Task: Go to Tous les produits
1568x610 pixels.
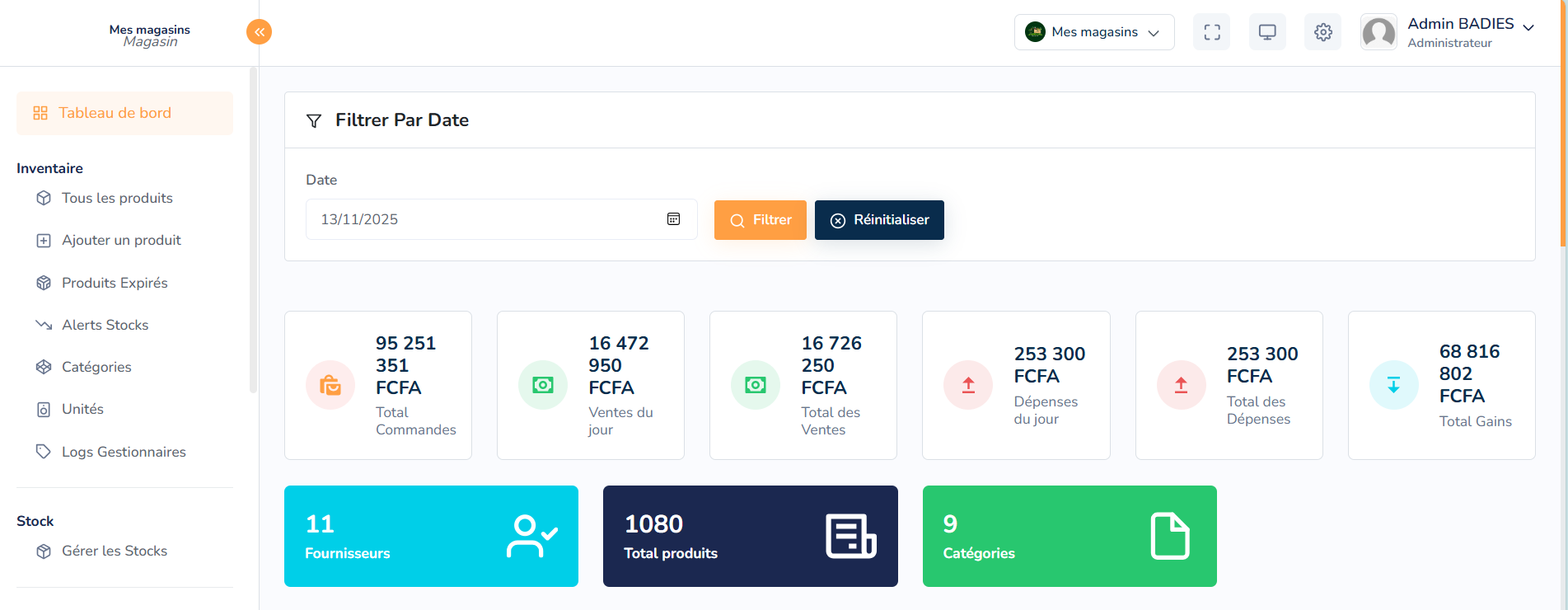Action: 117,198
